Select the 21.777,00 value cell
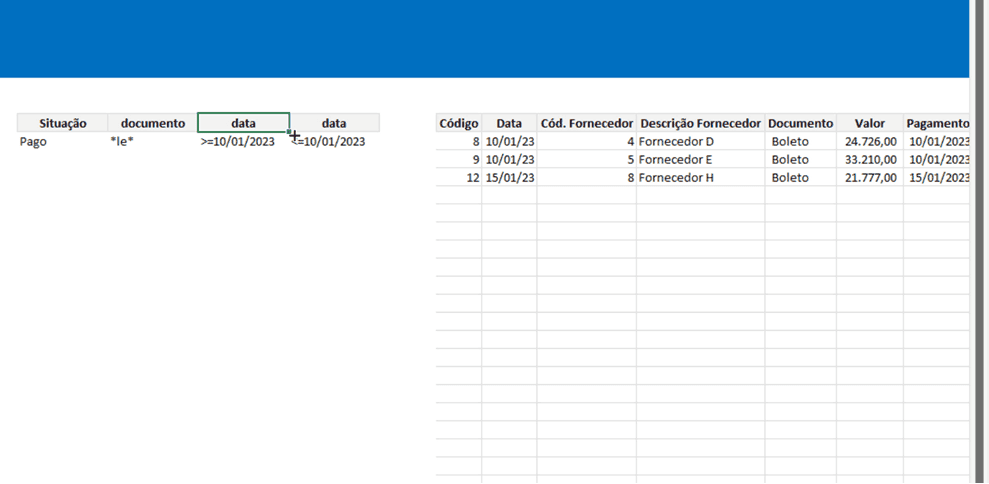The width and height of the screenshot is (989, 484). (869, 178)
